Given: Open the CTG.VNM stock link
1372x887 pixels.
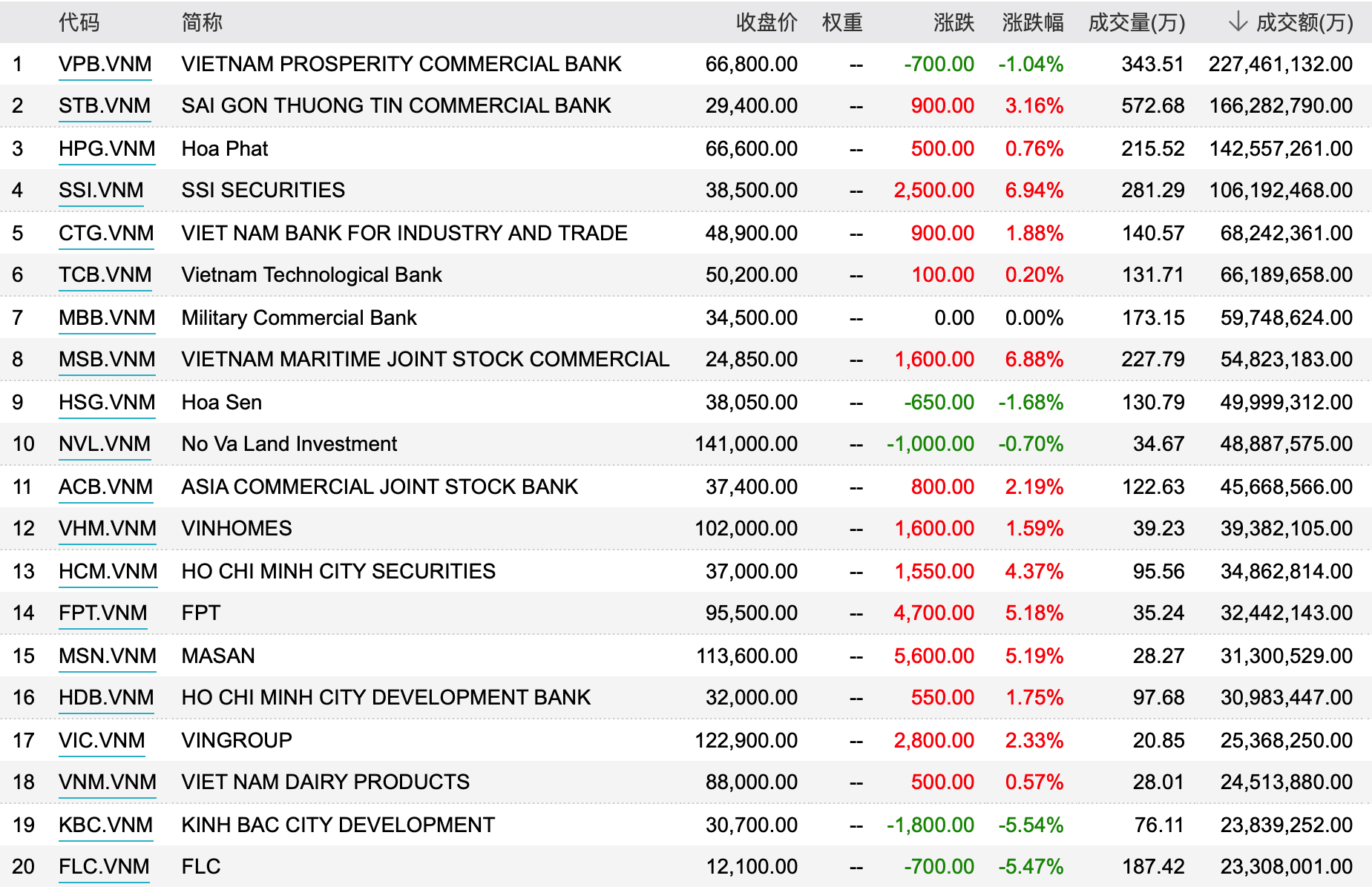Looking at the screenshot, I should point(106,234).
